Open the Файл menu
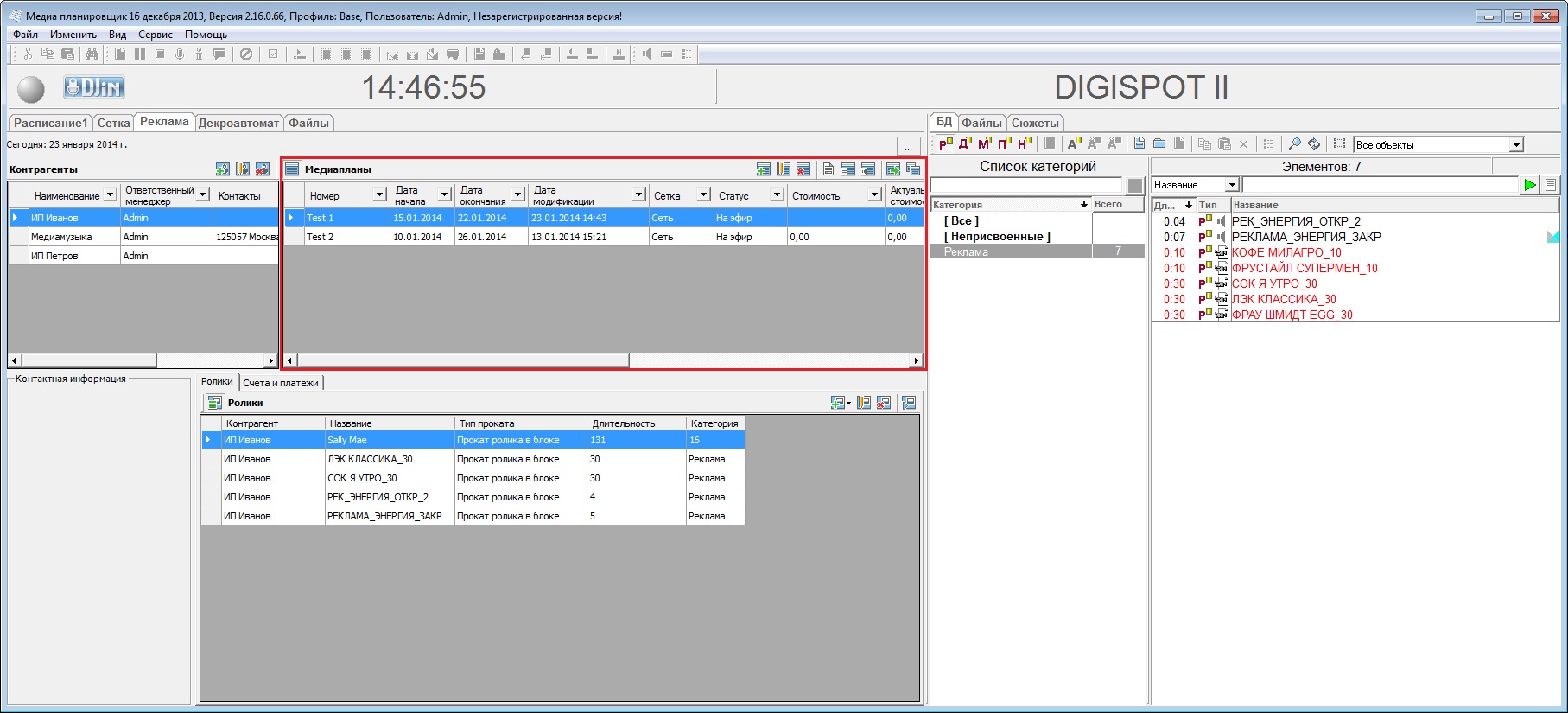 (x=25, y=35)
